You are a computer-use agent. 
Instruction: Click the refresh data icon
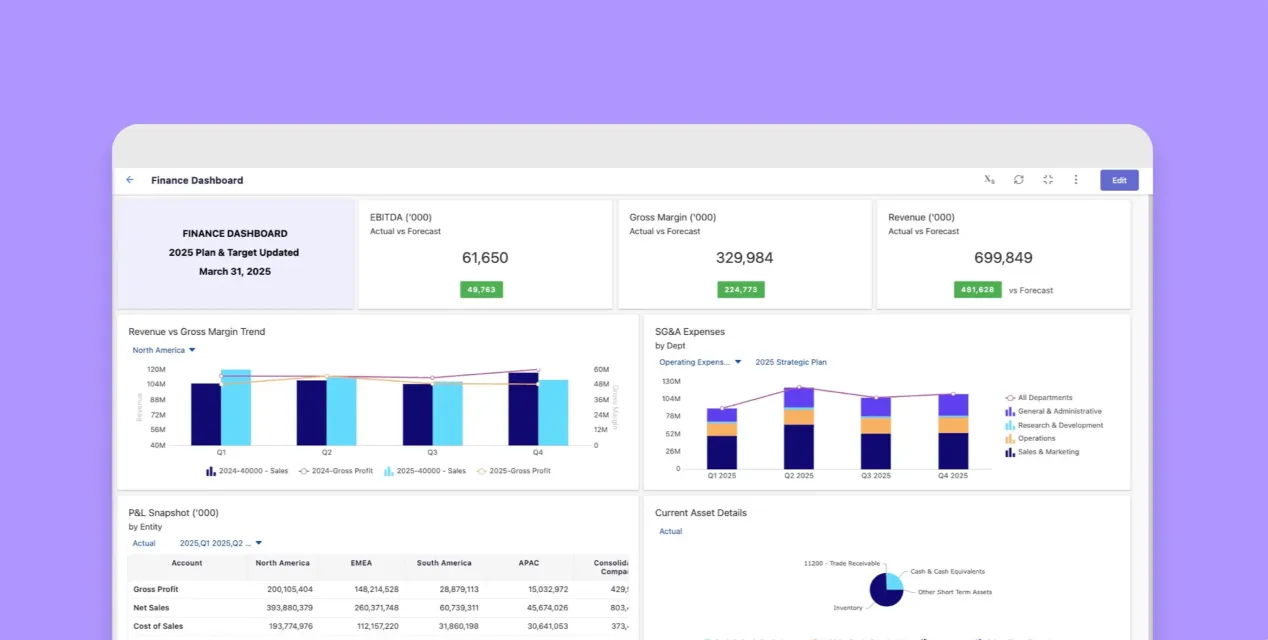1018,179
